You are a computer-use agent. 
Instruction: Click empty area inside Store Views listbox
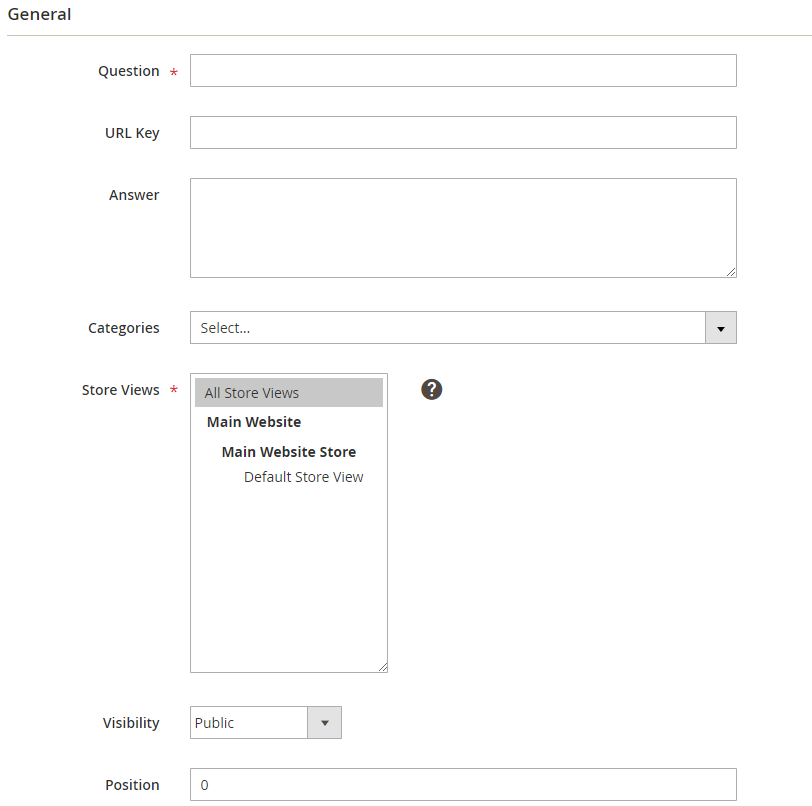pyautogui.click(x=288, y=580)
